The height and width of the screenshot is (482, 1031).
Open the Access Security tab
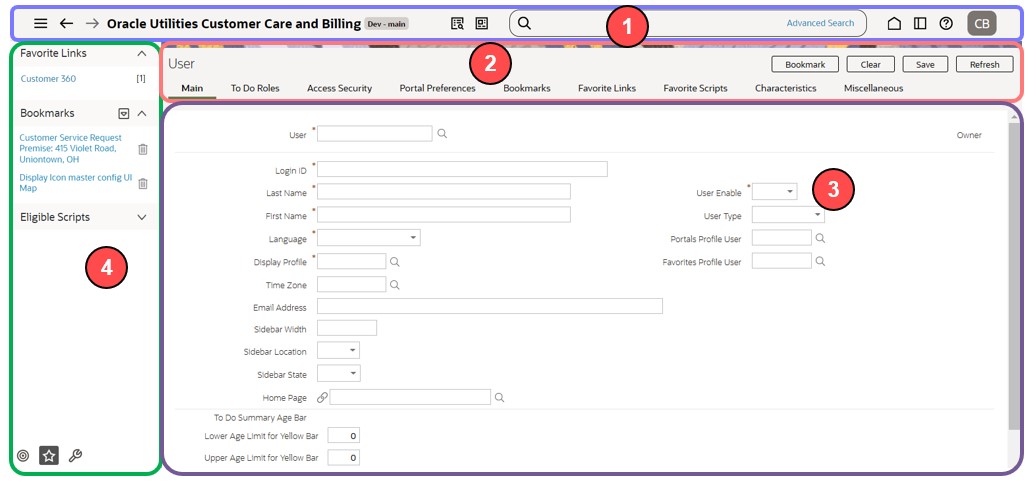coord(339,88)
